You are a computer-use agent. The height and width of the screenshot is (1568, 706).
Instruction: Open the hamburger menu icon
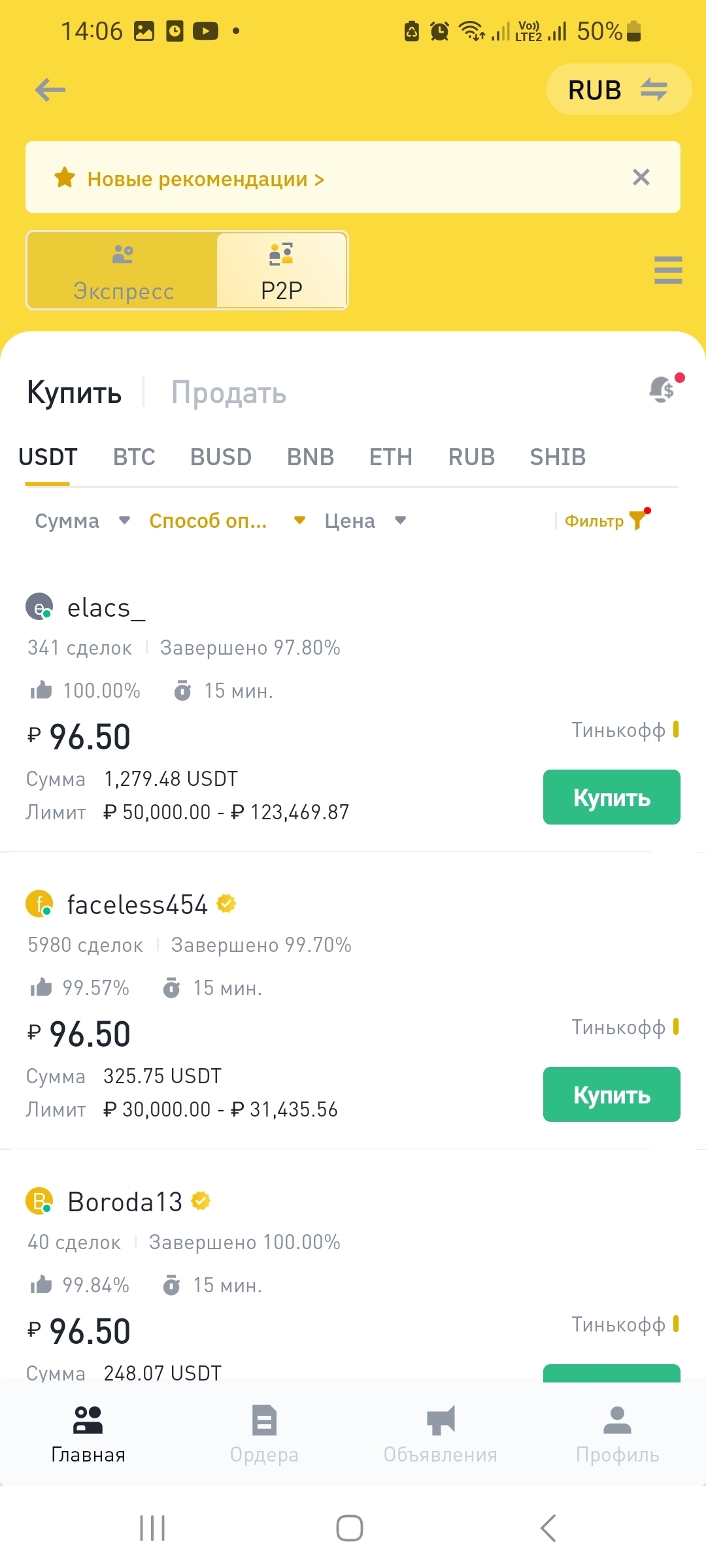pyautogui.click(x=667, y=270)
